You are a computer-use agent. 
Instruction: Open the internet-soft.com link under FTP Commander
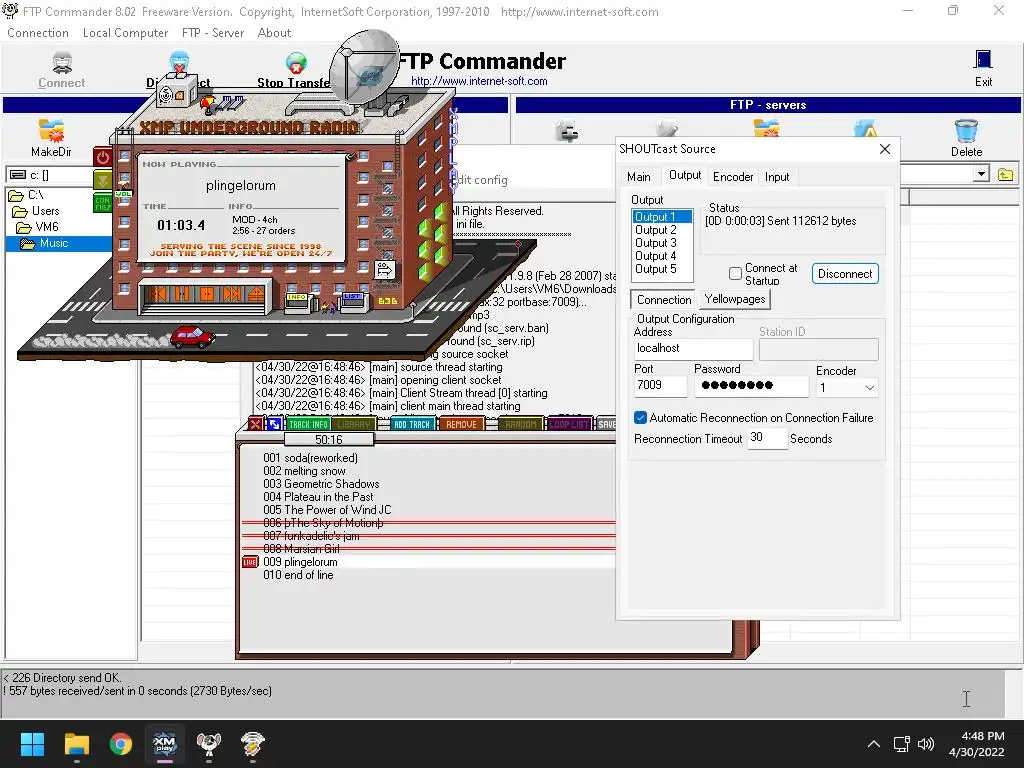(x=479, y=81)
